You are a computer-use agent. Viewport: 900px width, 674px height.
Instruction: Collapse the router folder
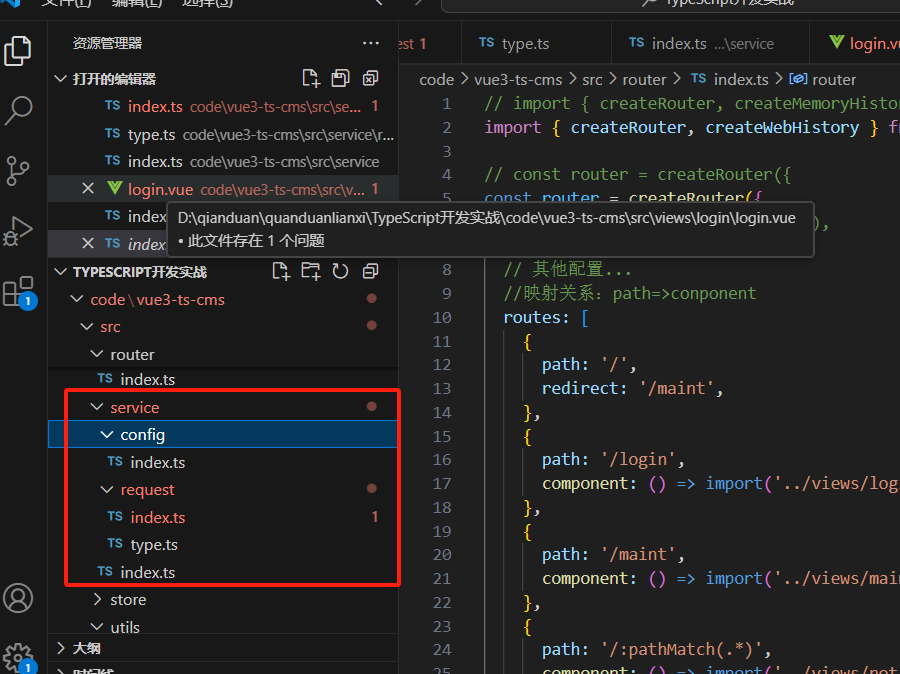(97, 354)
